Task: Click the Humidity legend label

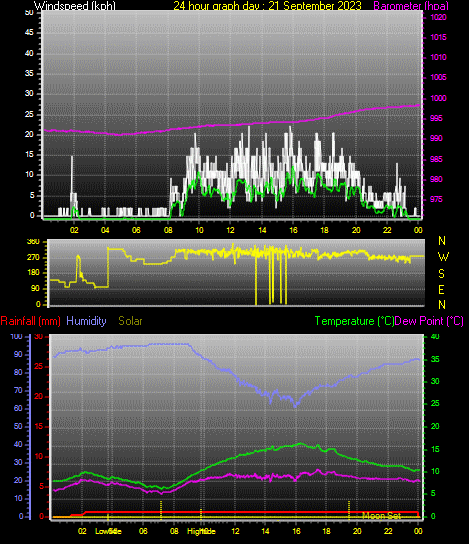Action: pos(86,321)
